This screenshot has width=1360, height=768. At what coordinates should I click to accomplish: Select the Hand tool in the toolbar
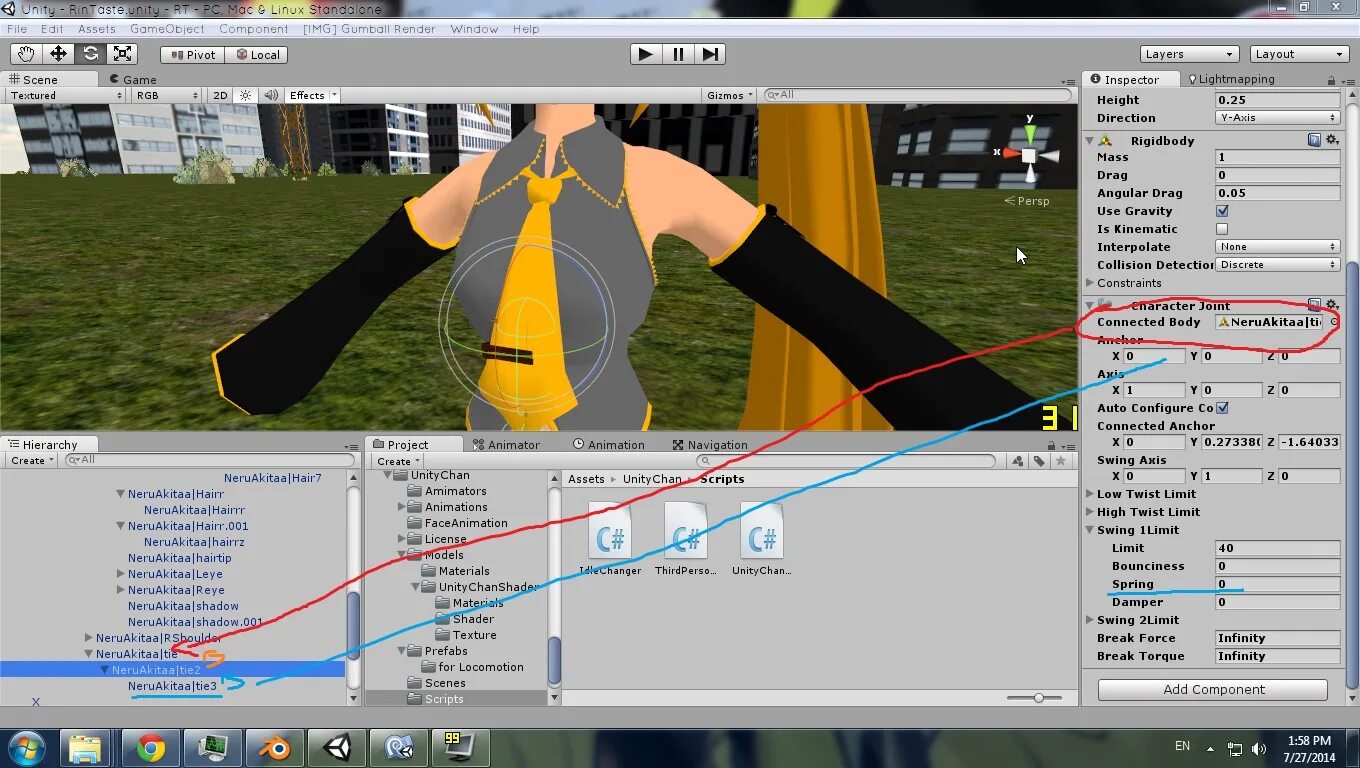click(26, 54)
